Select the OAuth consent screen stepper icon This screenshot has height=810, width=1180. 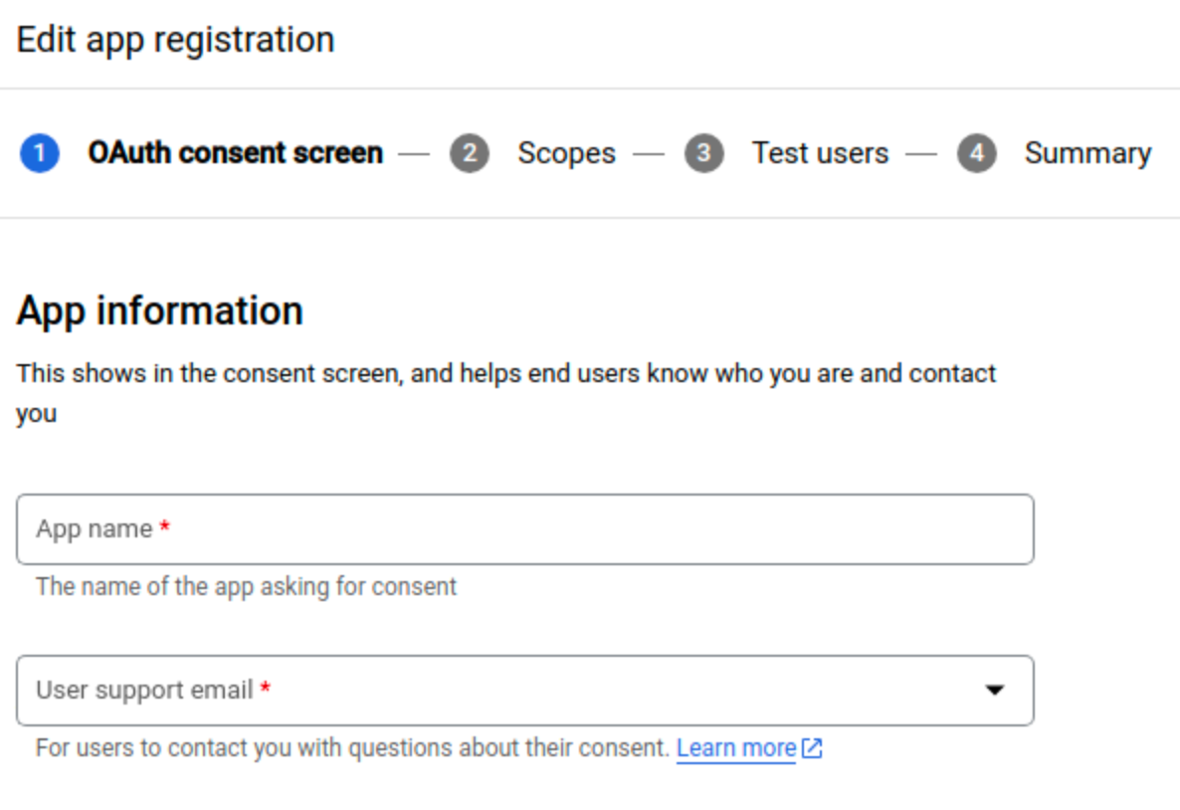tap(39, 153)
